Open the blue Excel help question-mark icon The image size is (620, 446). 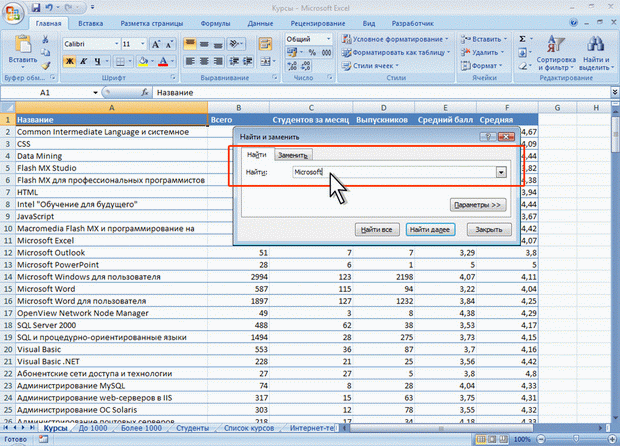coord(574,23)
